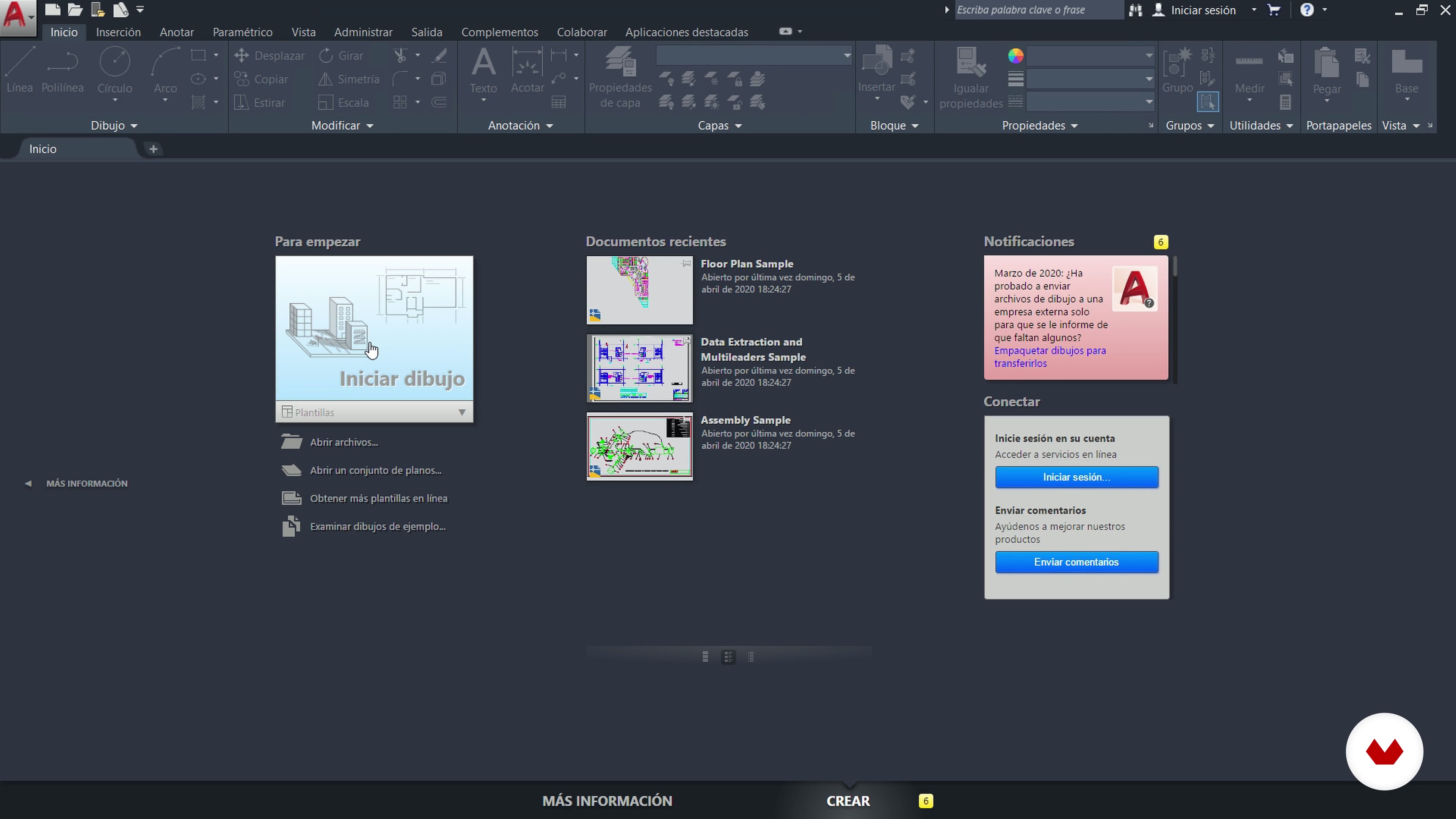Image resolution: width=1456 pixels, height=819 pixels.
Task: Click the Open folder icon in quick access
Action: 75,9
